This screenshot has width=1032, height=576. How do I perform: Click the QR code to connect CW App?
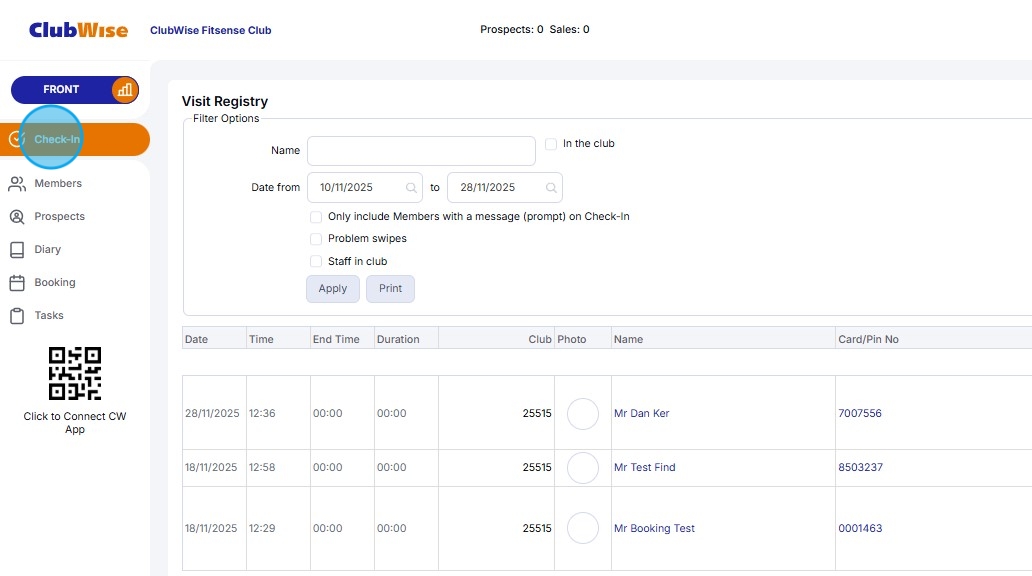point(75,373)
